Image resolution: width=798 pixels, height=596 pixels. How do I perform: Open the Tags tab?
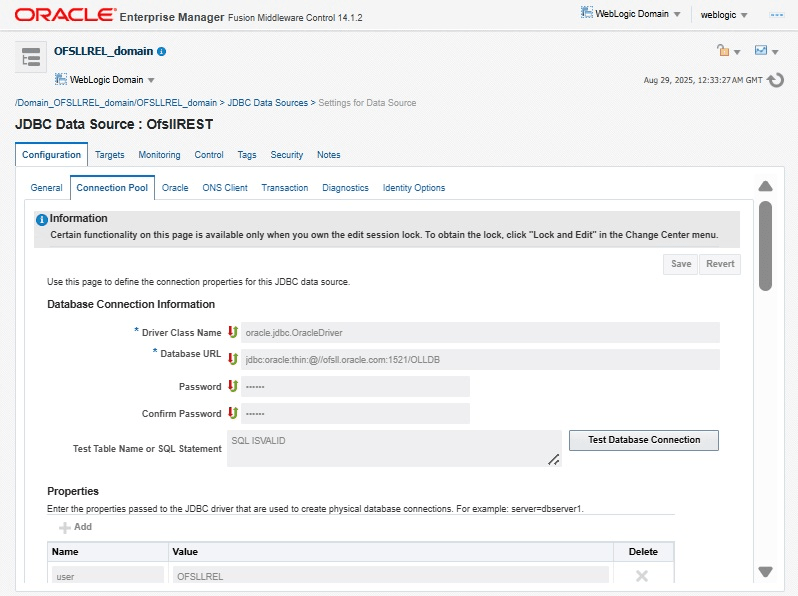tap(247, 155)
